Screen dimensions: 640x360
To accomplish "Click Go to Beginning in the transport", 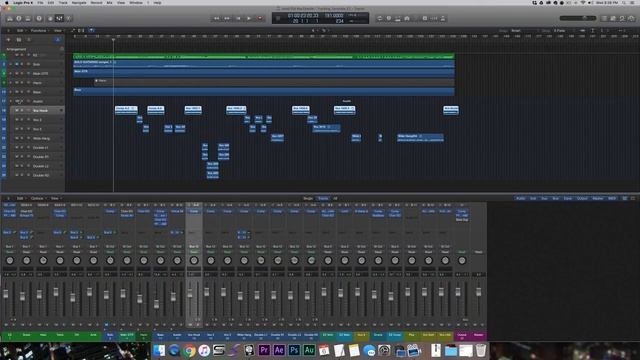I will tap(238, 18).
